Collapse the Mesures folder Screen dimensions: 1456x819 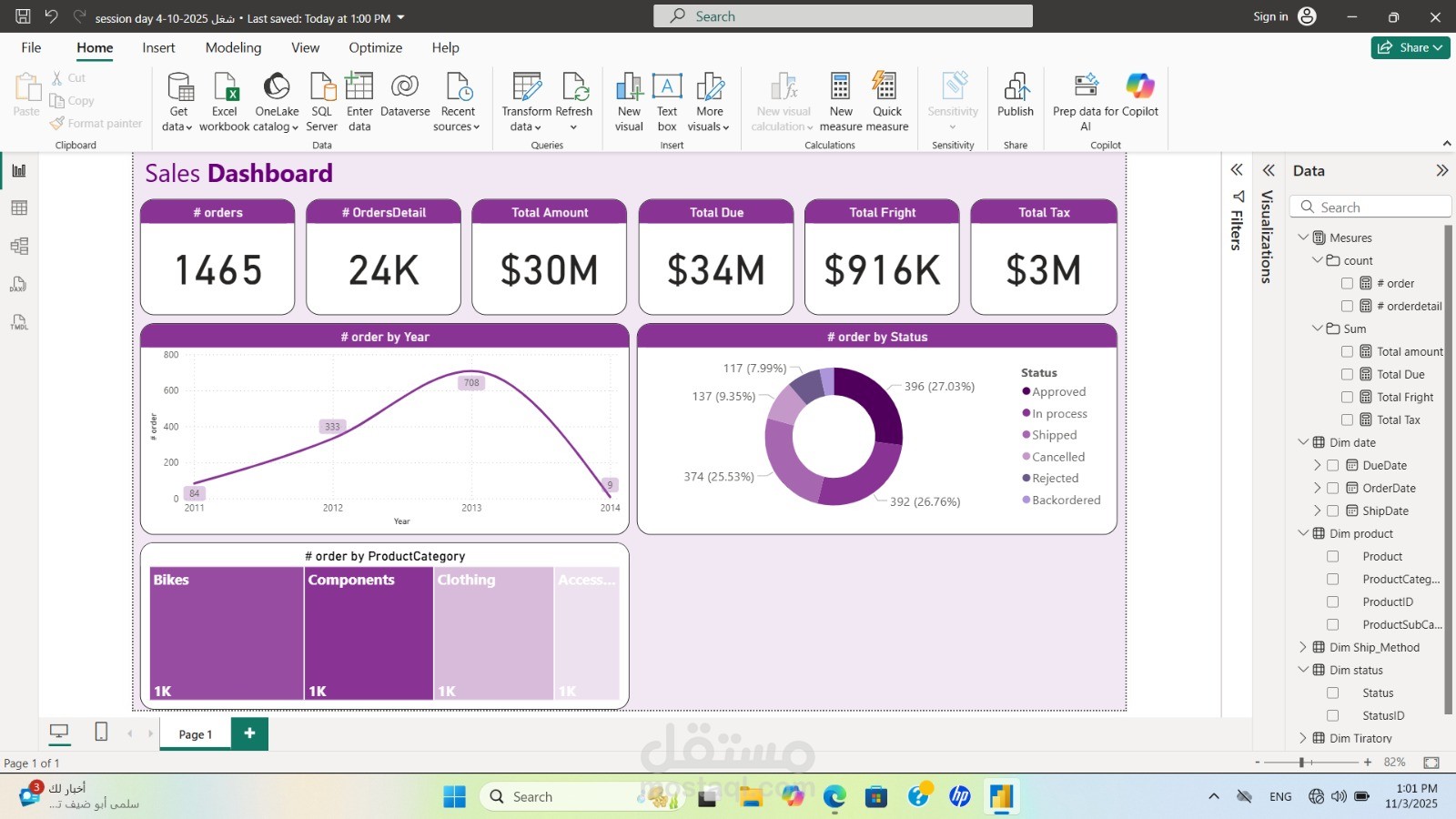click(1305, 237)
